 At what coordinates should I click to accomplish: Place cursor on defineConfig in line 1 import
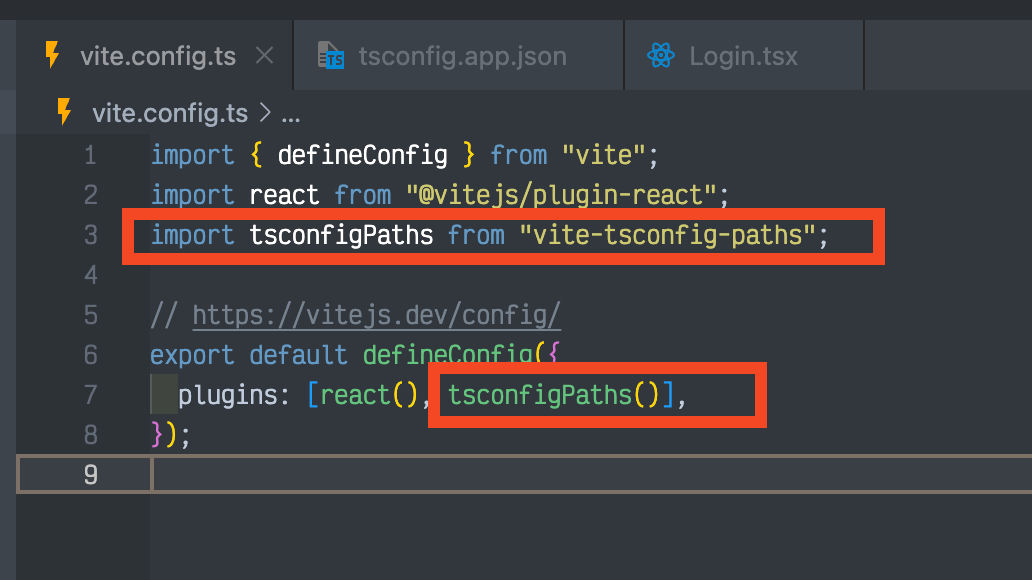(x=363, y=155)
